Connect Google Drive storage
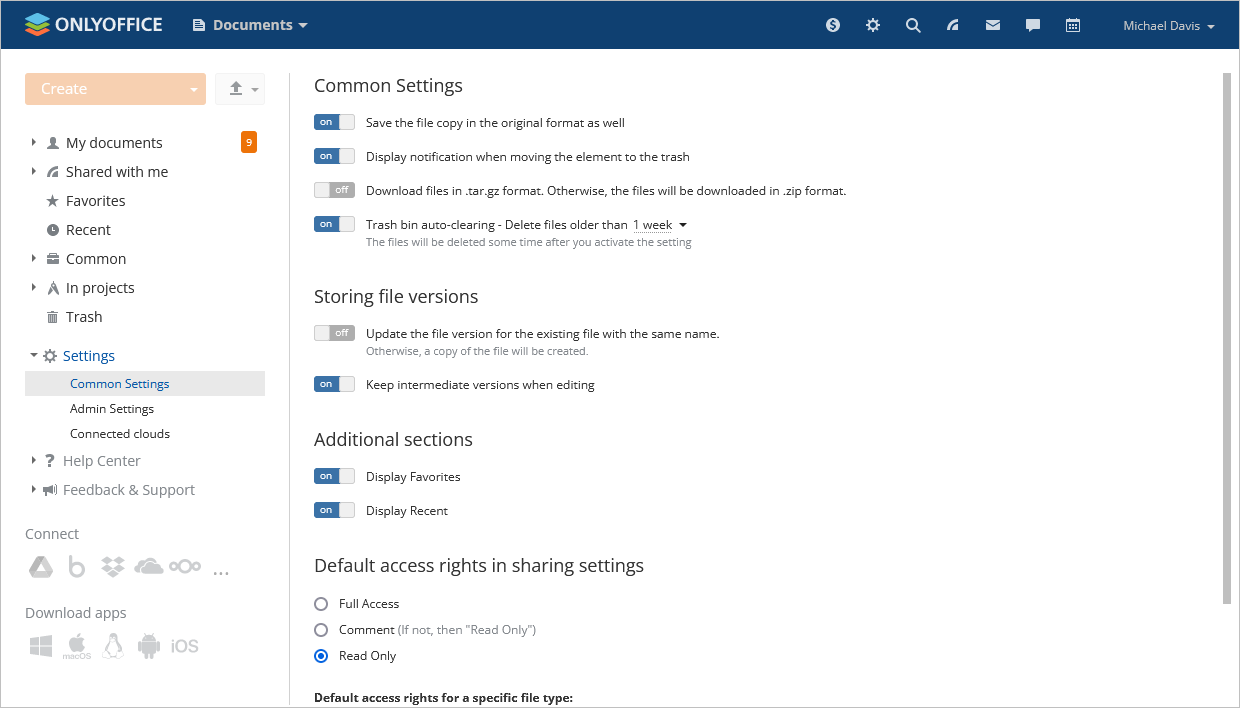The width and height of the screenshot is (1240, 708). click(40, 566)
